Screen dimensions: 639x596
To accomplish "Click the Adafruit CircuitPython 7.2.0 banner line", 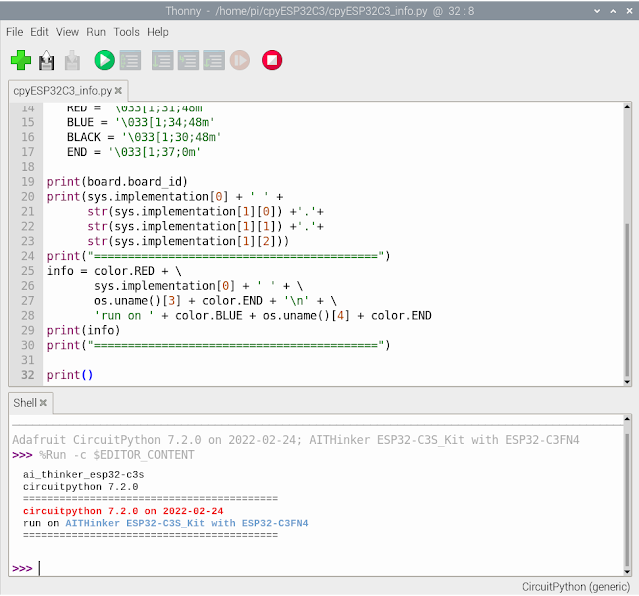I will pos(295,440).
